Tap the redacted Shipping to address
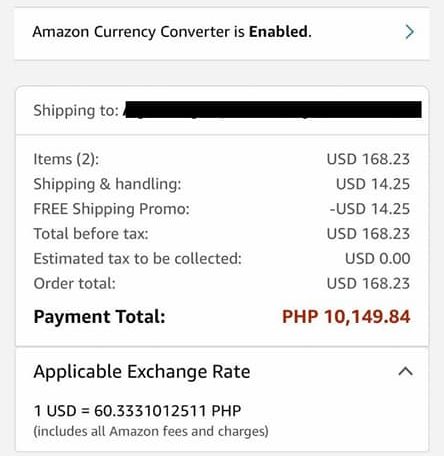This screenshot has width=444, height=456. click(x=272, y=110)
